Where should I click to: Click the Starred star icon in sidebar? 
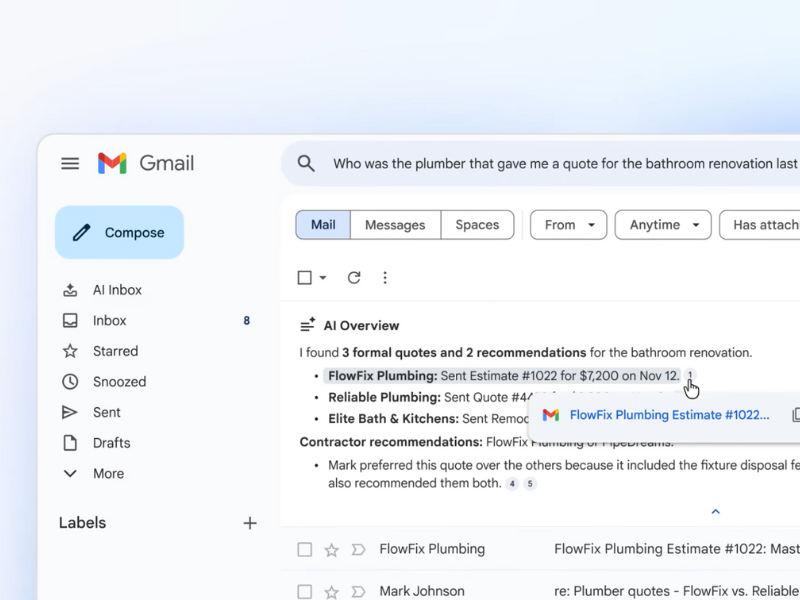point(70,351)
